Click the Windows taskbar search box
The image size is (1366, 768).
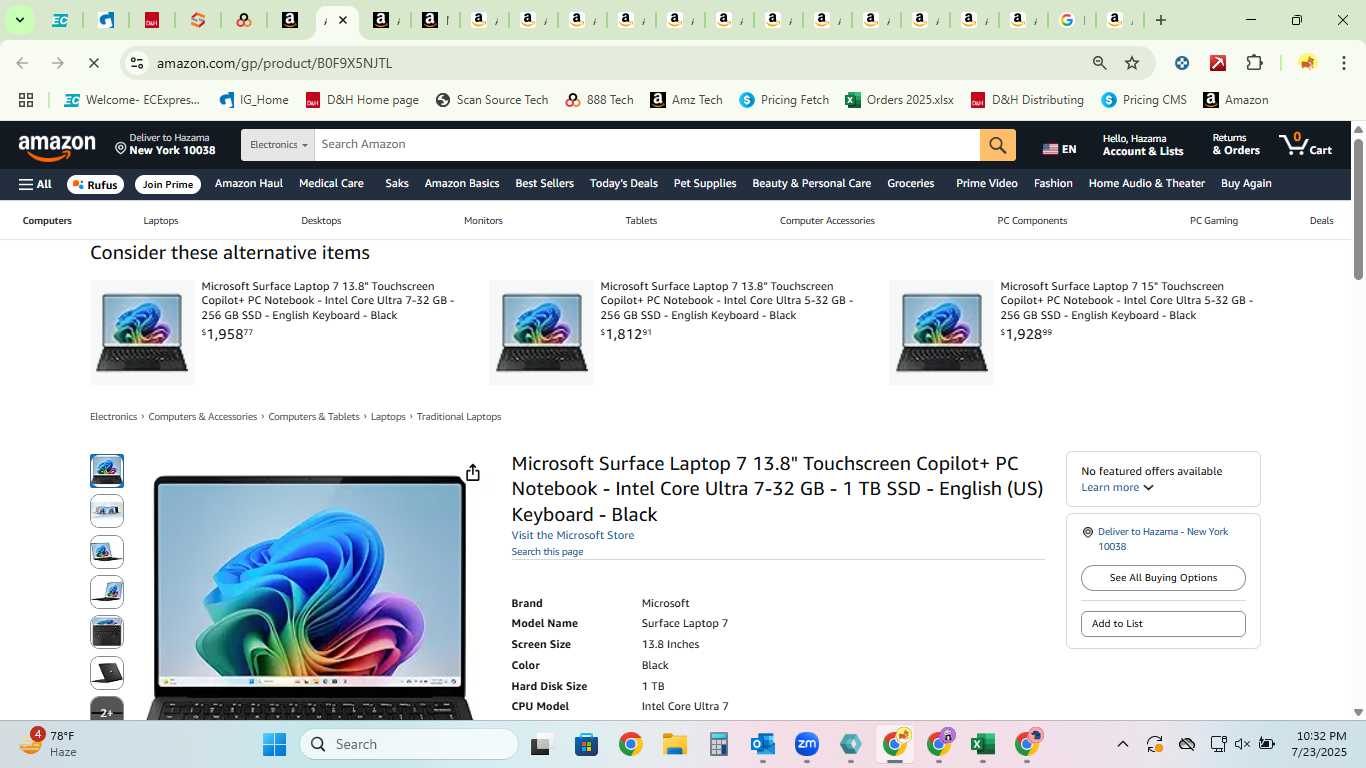point(409,744)
